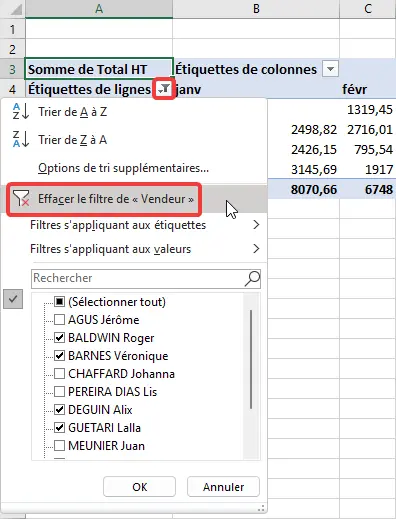Uncheck BALDWIN Roger in the list
Image resolution: width=396 pixels, height=519 pixels.
[x=59, y=338]
